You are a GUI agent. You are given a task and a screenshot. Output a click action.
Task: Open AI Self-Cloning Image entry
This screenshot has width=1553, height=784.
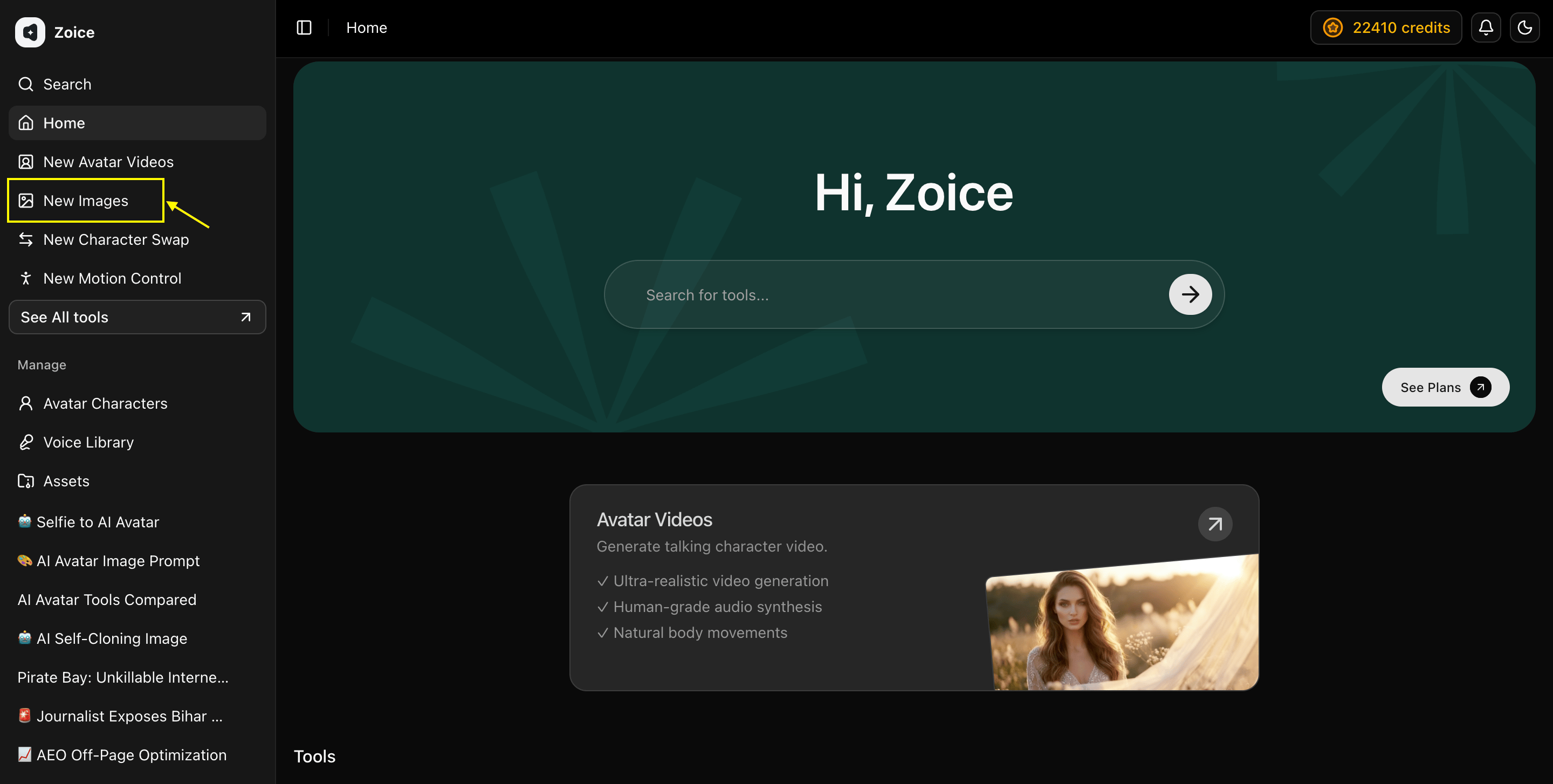pos(138,638)
